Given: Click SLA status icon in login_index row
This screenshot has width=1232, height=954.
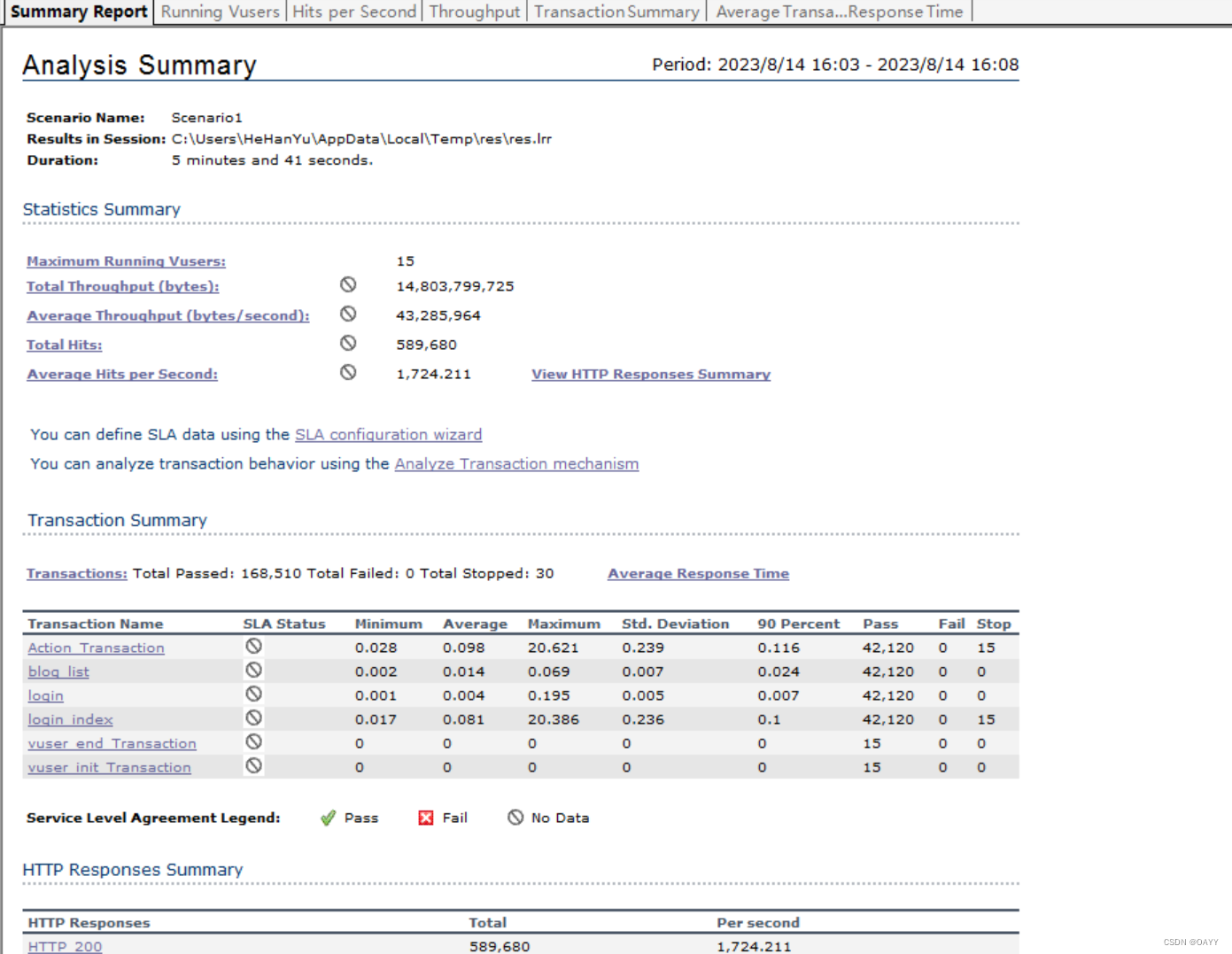Looking at the screenshot, I should point(253,717).
